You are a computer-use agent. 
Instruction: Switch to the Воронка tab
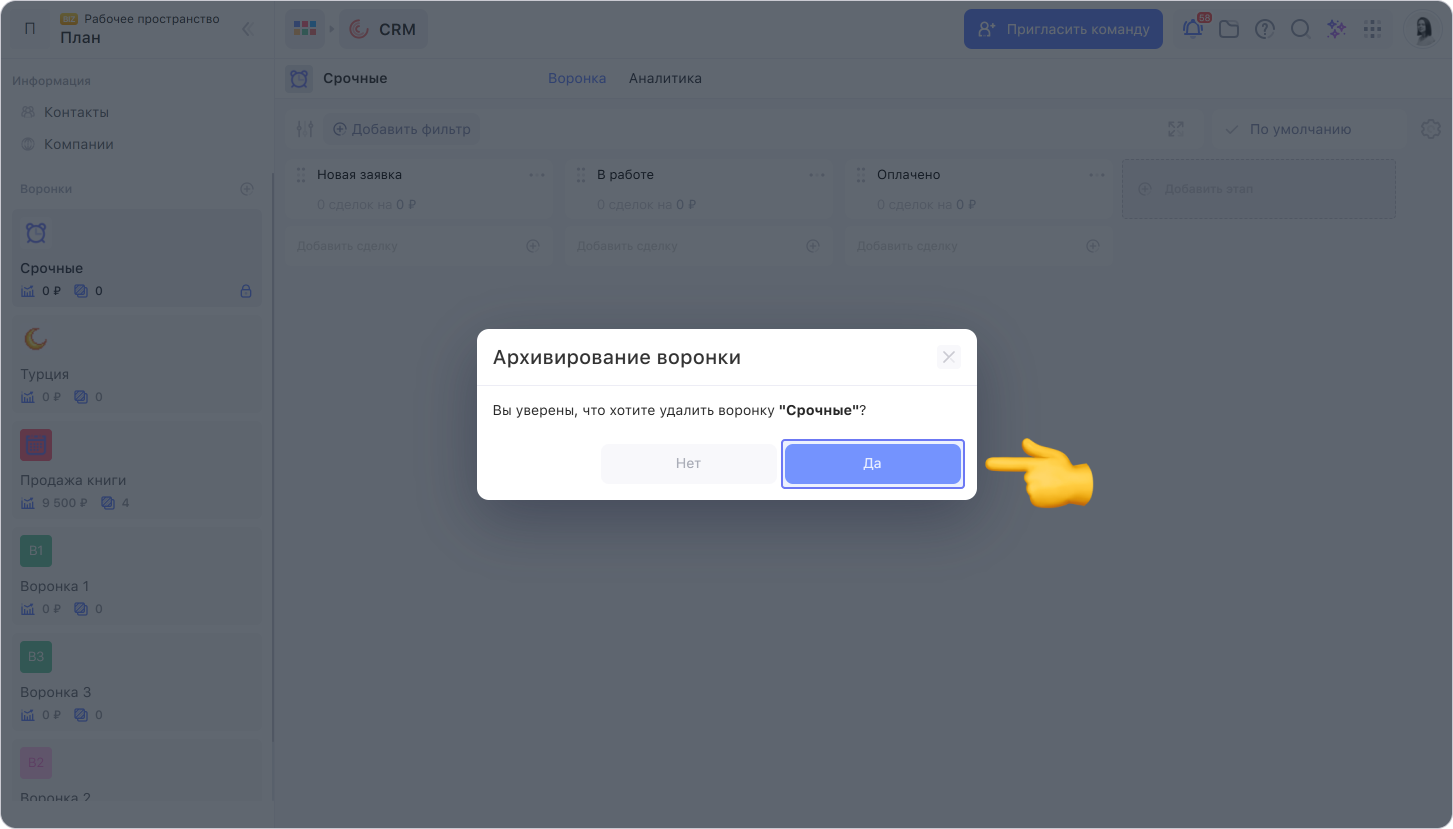tap(577, 78)
